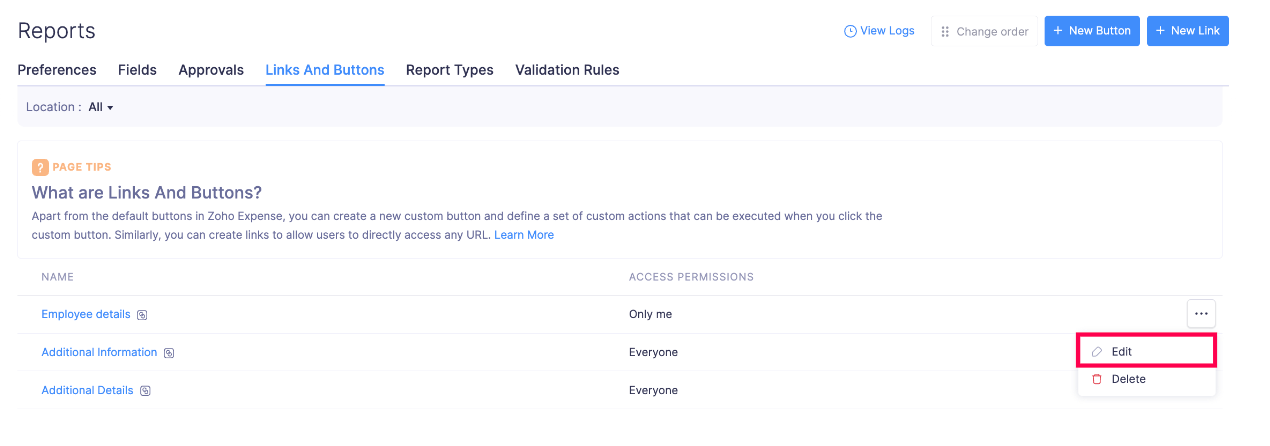The height and width of the screenshot is (446, 1270).
Task: Click the New Link button
Action: pos(1187,31)
